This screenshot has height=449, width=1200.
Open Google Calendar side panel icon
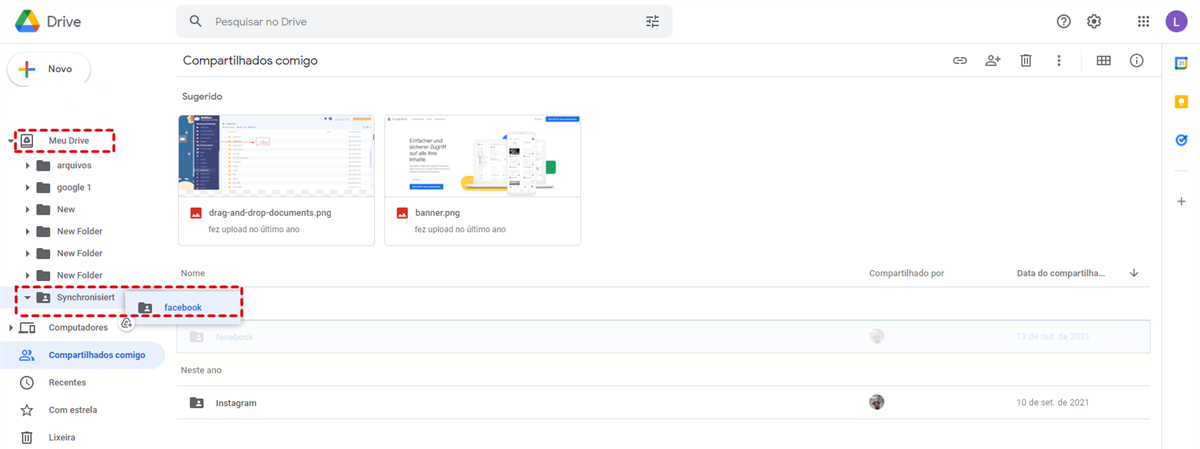point(1181,63)
